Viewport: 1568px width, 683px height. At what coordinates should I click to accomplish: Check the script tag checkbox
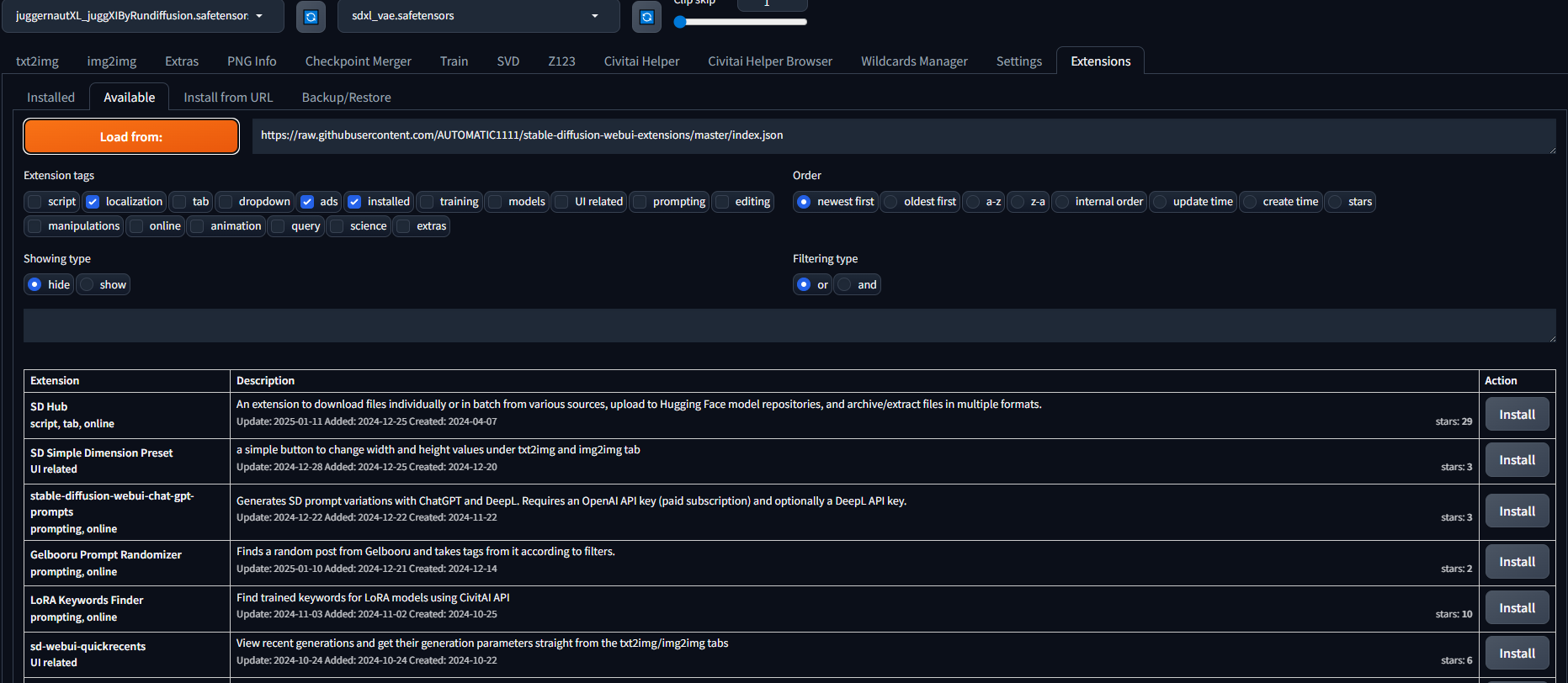click(x=35, y=202)
